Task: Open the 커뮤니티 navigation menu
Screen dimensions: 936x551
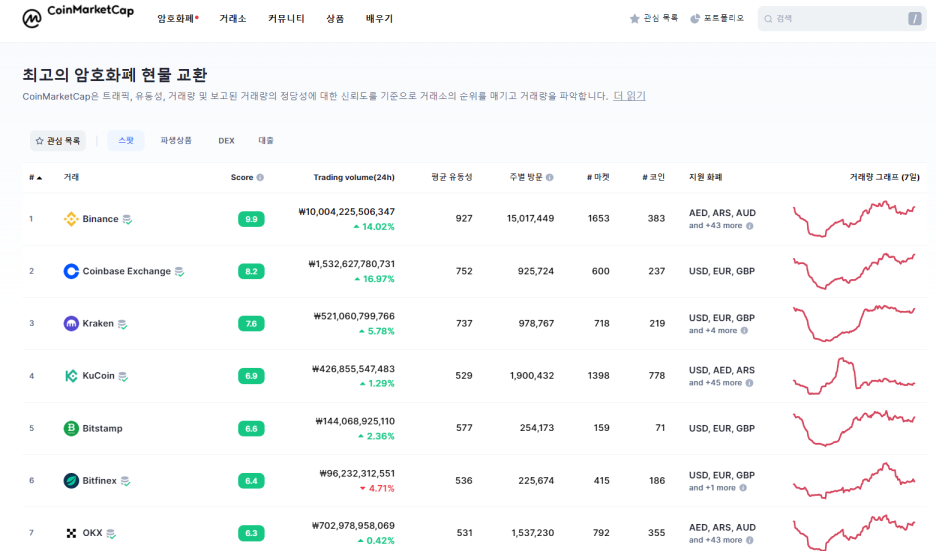Action: [x=287, y=19]
